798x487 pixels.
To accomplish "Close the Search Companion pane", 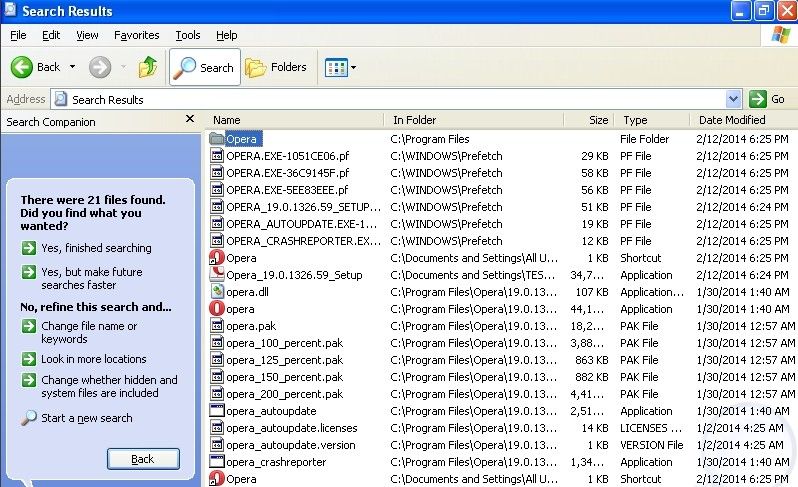I will click(x=190, y=119).
